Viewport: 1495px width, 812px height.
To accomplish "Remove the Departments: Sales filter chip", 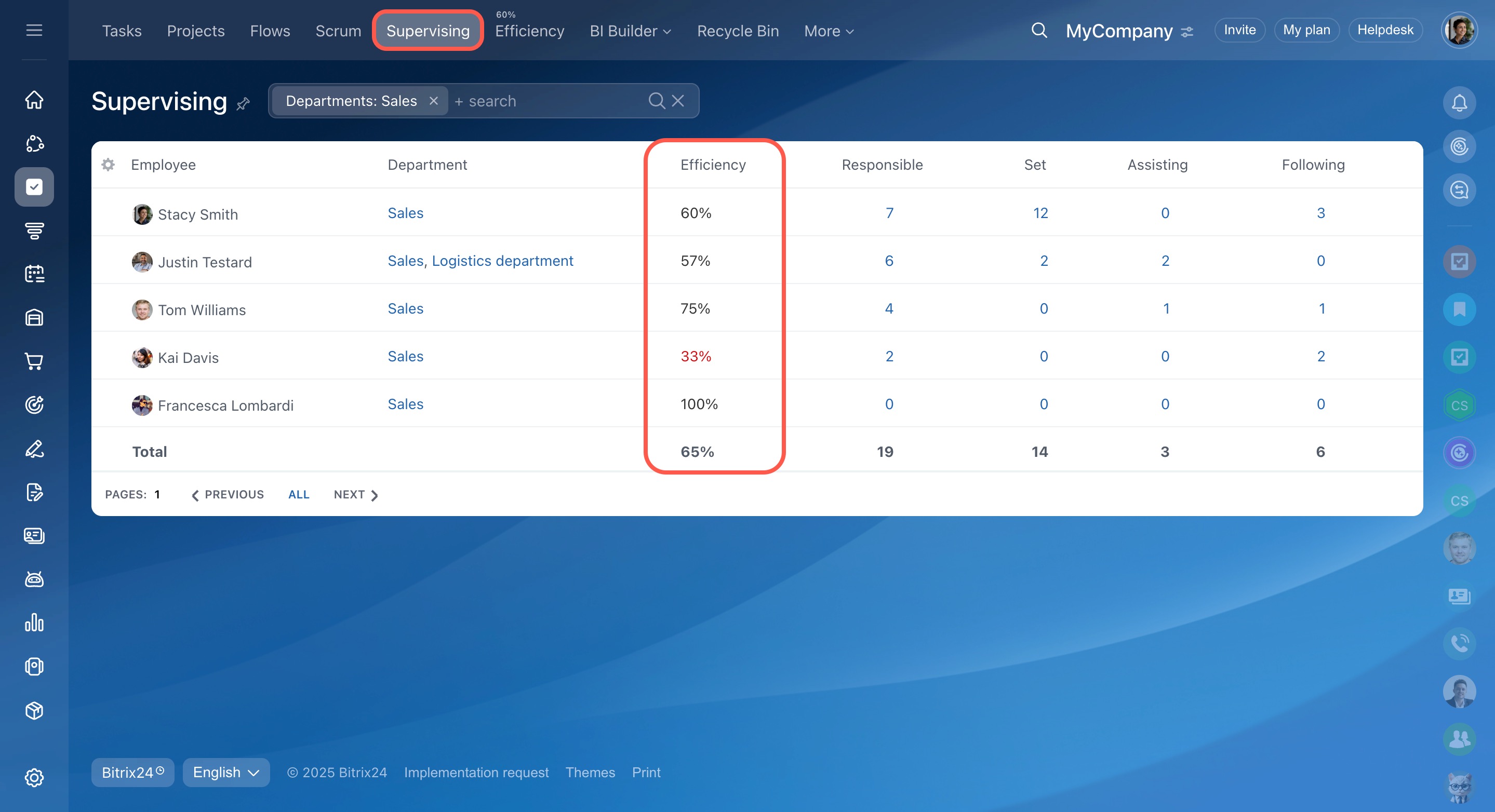I will click(434, 101).
